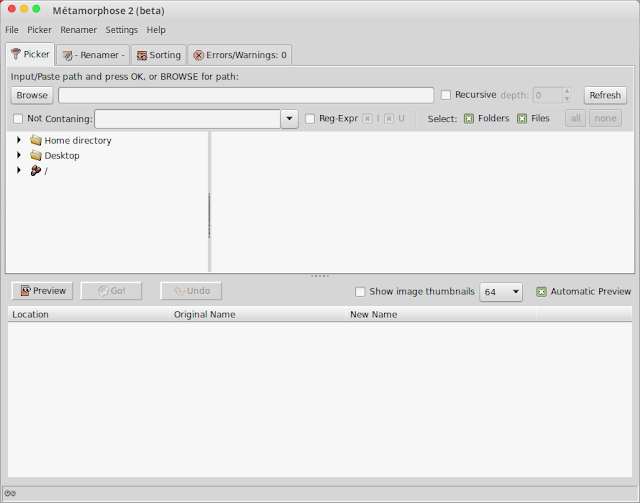Click the root drive icon
This screenshot has height=503, width=640.
tap(36, 170)
